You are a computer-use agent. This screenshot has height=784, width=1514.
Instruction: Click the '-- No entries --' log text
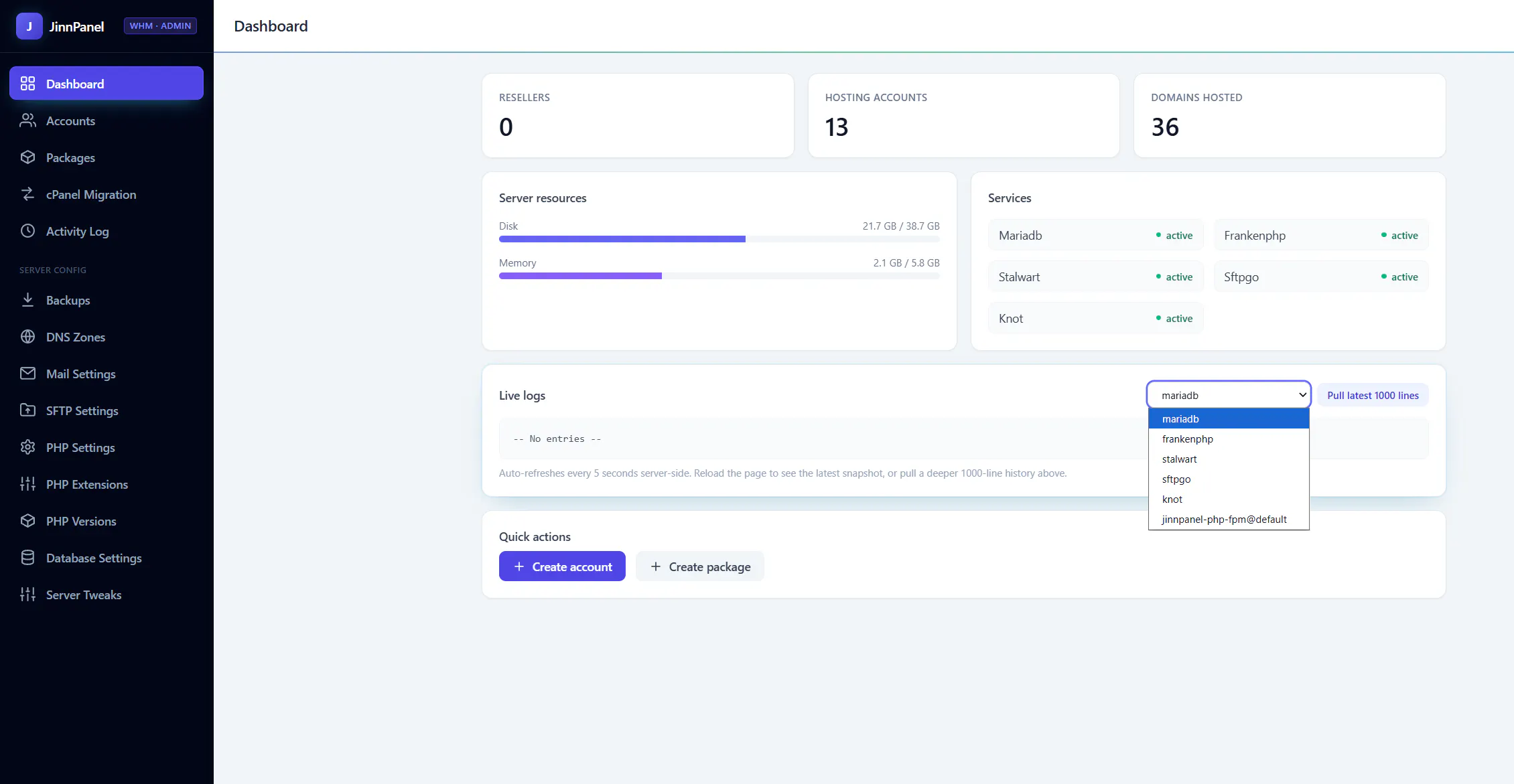pos(557,439)
